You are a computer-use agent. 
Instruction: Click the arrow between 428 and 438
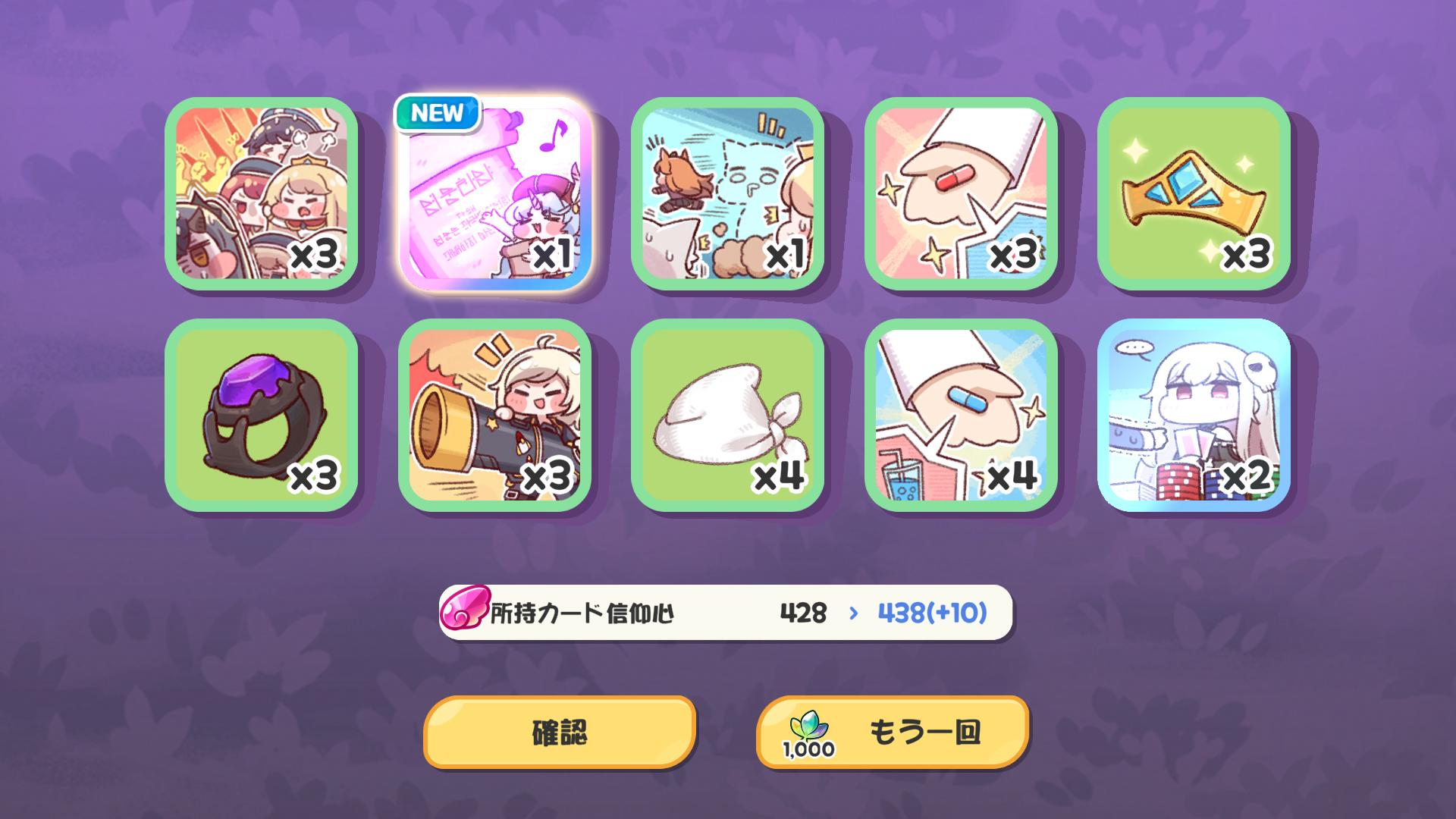(x=853, y=613)
